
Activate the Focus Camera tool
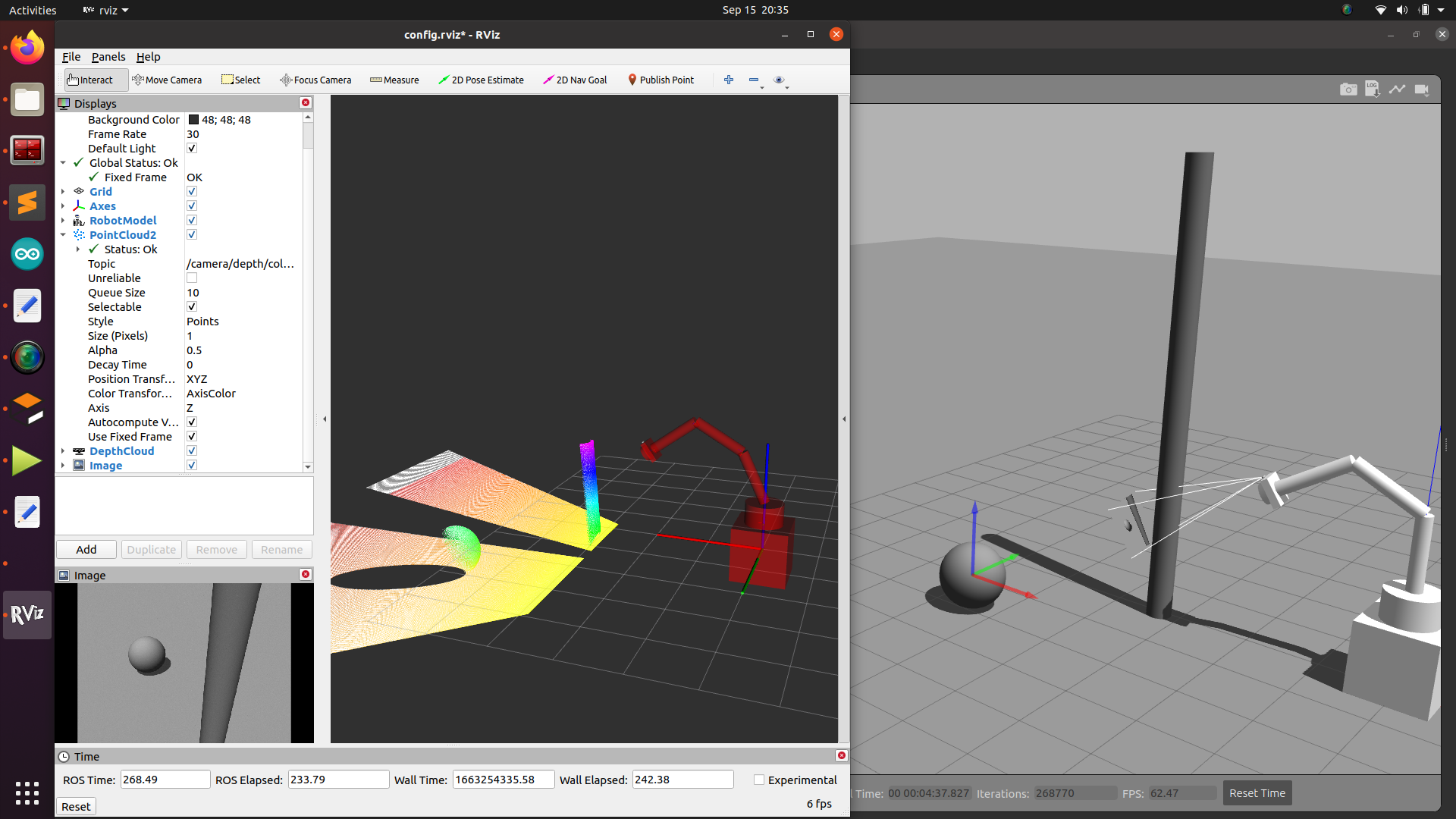(315, 80)
